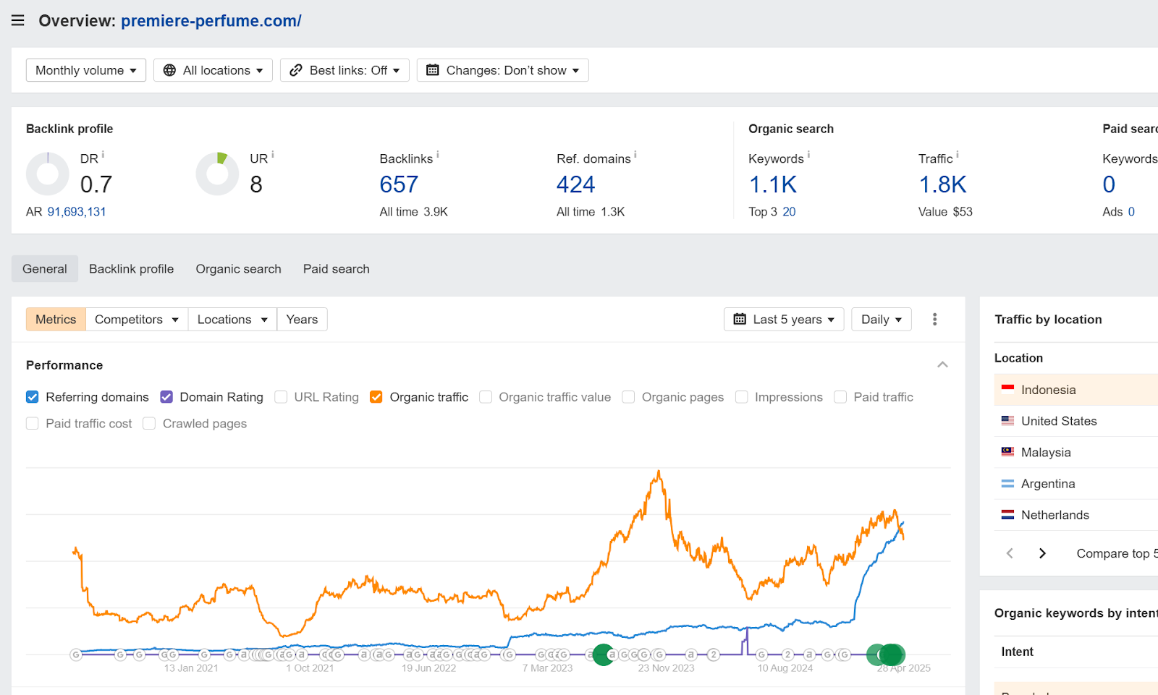The width and height of the screenshot is (1158, 695).
Task: Open the AR value 91,693,131
Action: pos(77,212)
